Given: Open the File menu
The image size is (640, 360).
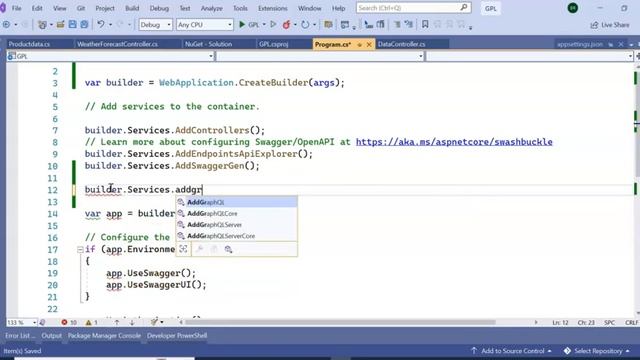Looking at the screenshot, I should tap(17, 8).
